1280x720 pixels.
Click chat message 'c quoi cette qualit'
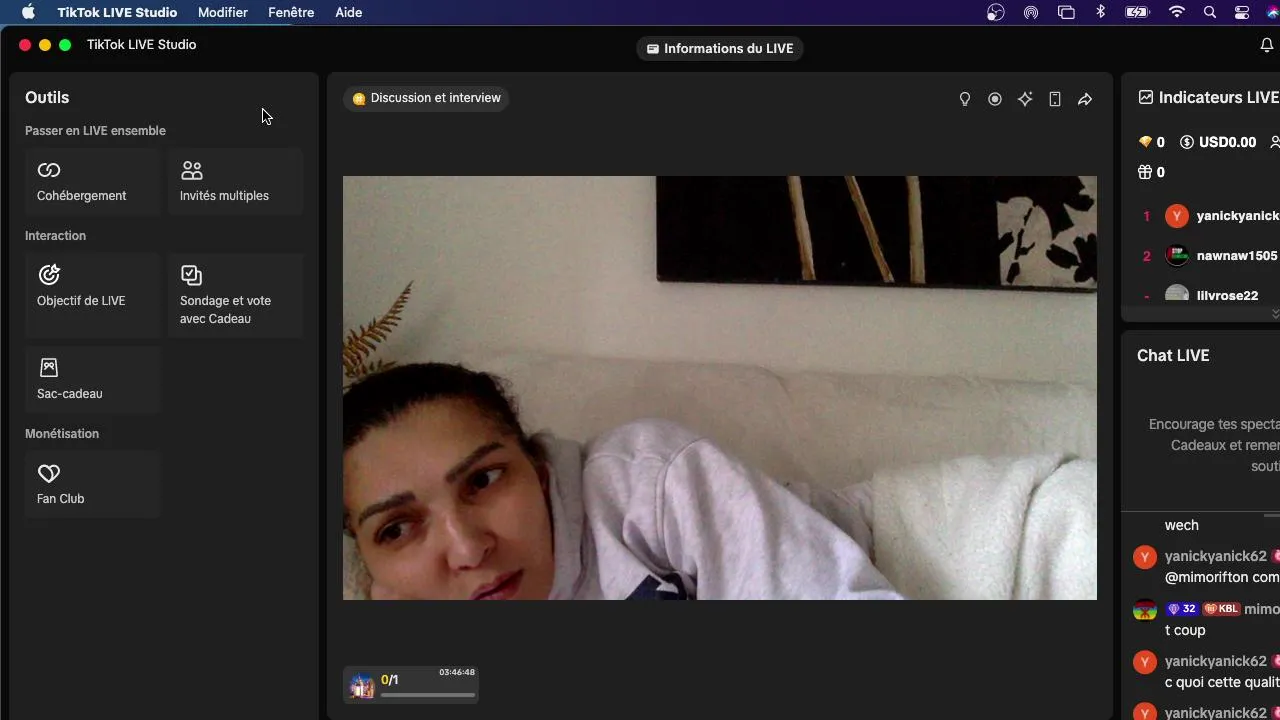(x=1222, y=682)
